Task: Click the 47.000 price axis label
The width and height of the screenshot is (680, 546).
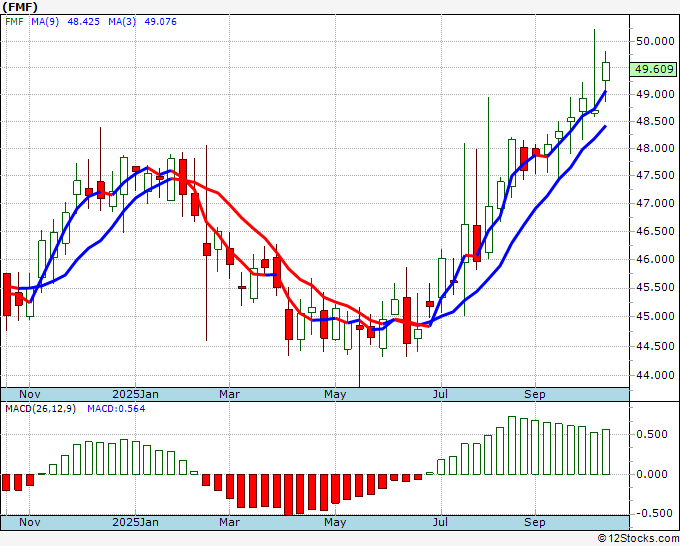Action: [x=655, y=203]
